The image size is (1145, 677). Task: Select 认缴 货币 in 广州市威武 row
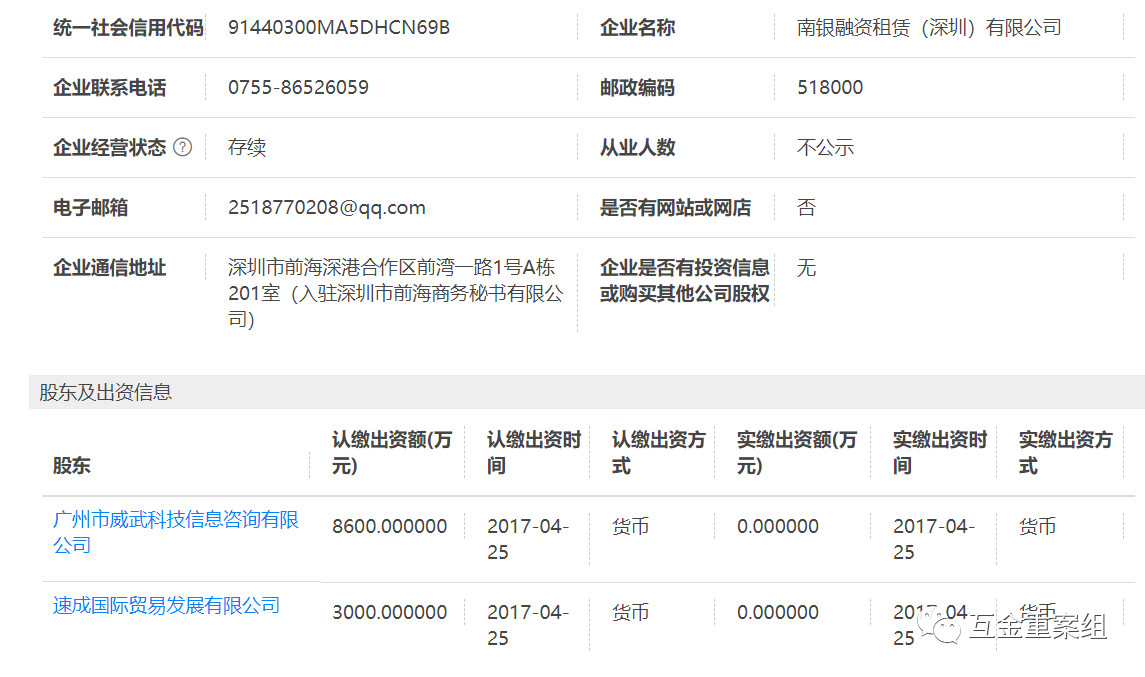tap(630, 527)
